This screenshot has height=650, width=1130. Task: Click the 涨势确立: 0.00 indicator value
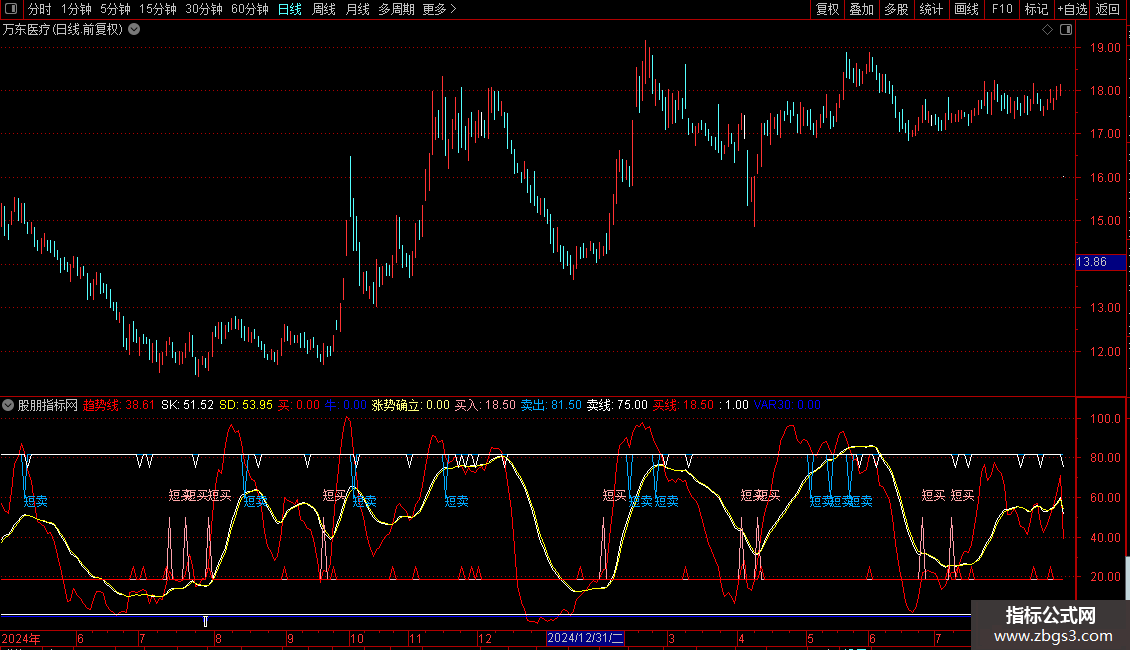tap(410, 405)
